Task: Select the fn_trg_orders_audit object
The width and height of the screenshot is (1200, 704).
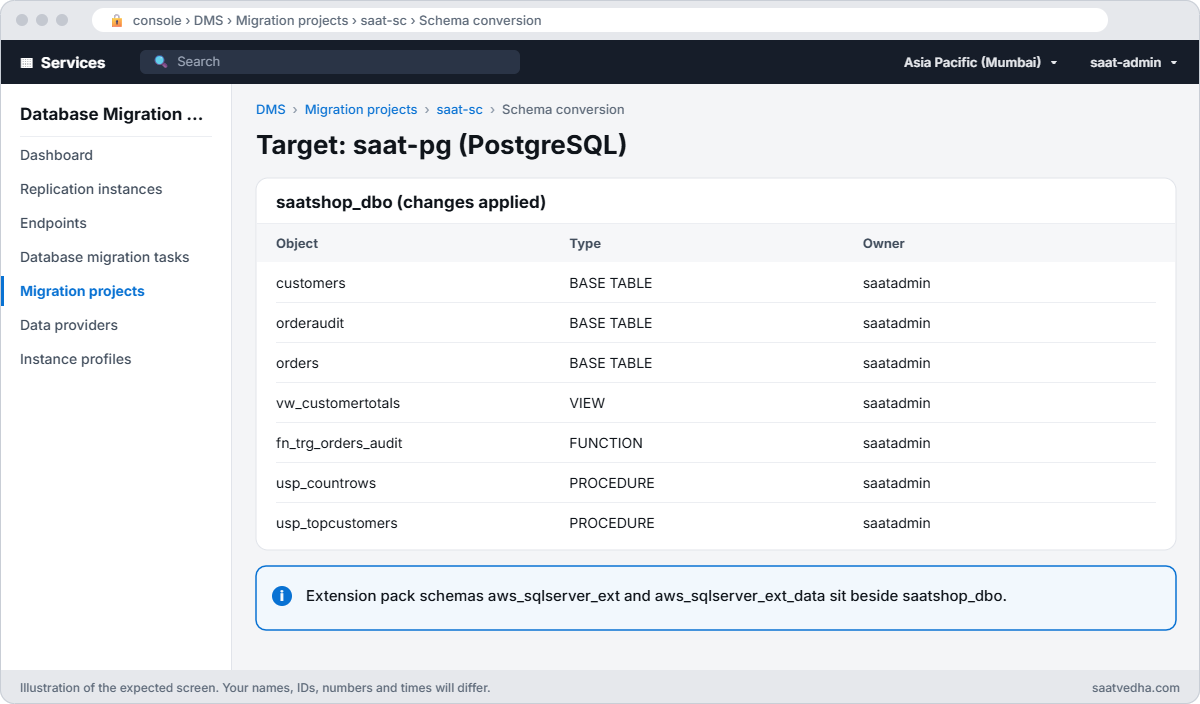Action: click(x=339, y=443)
